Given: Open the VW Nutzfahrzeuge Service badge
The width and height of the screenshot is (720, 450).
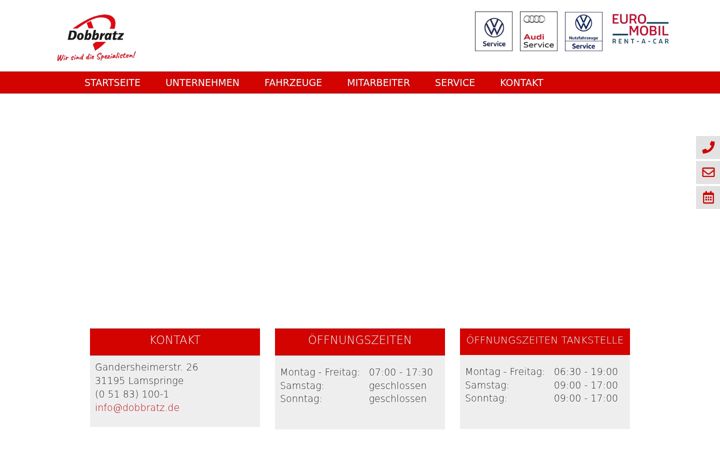Looking at the screenshot, I should click(584, 31).
